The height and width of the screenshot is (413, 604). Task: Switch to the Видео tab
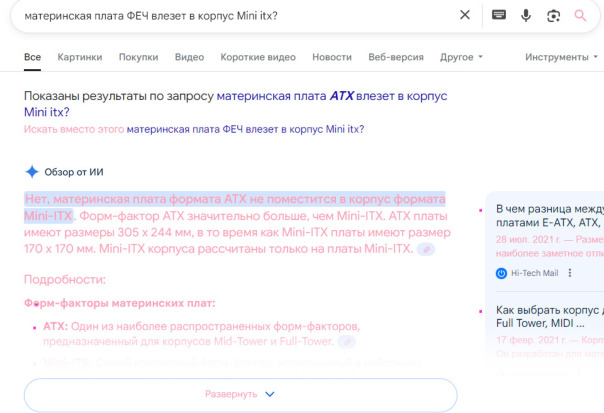coord(189,57)
